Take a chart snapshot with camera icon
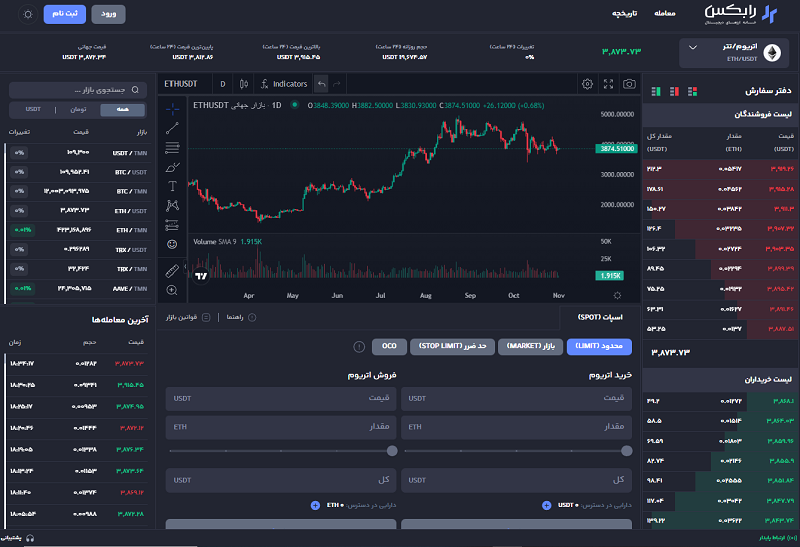 pos(629,84)
